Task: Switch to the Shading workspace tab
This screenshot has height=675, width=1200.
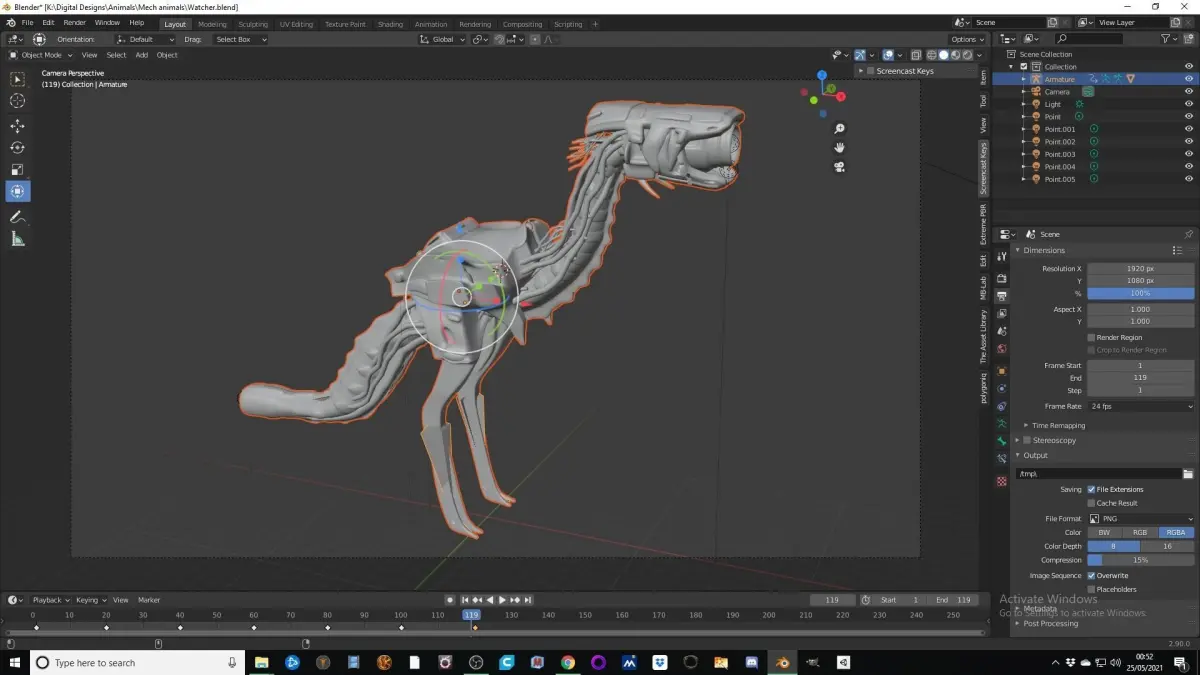Action: point(391,24)
